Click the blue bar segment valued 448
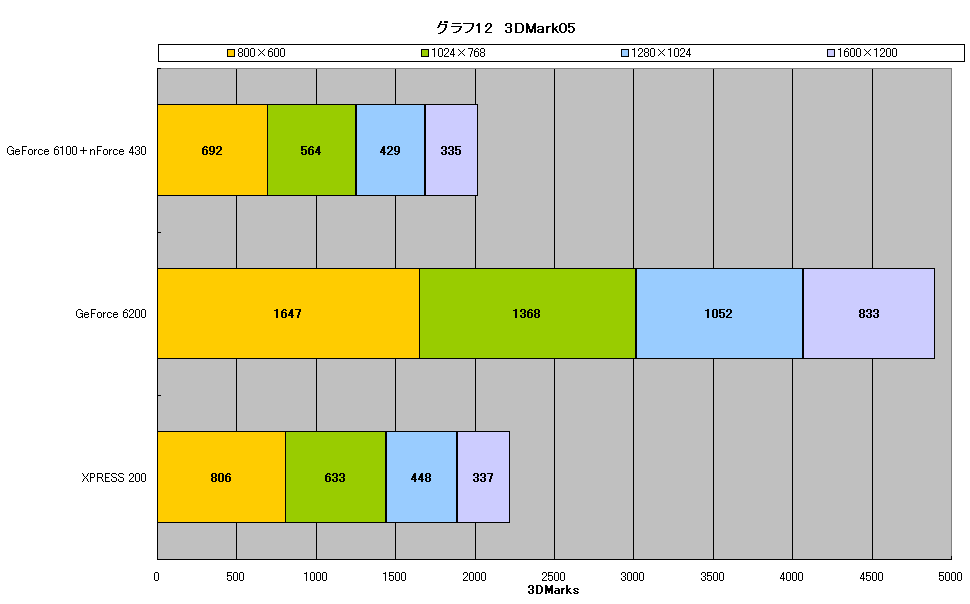The image size is (970, 604). (x=421, y=477)
